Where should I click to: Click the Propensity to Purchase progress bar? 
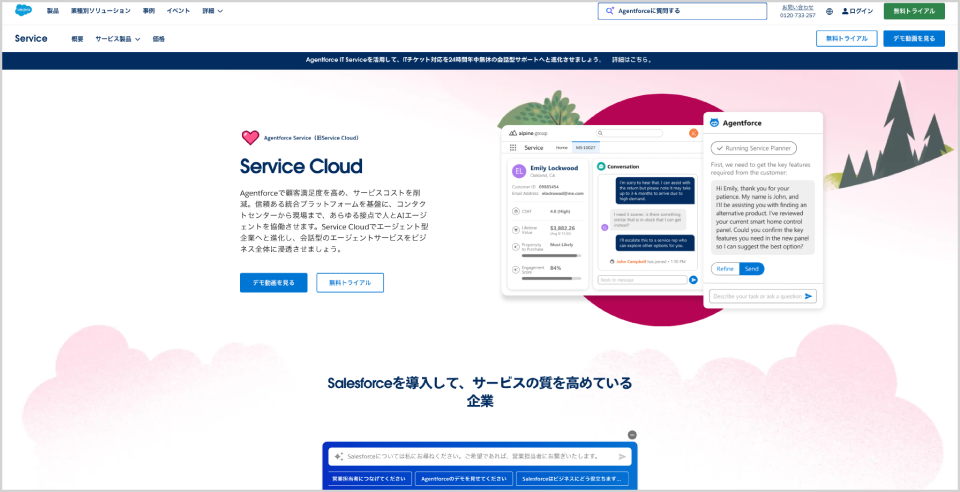551,256
